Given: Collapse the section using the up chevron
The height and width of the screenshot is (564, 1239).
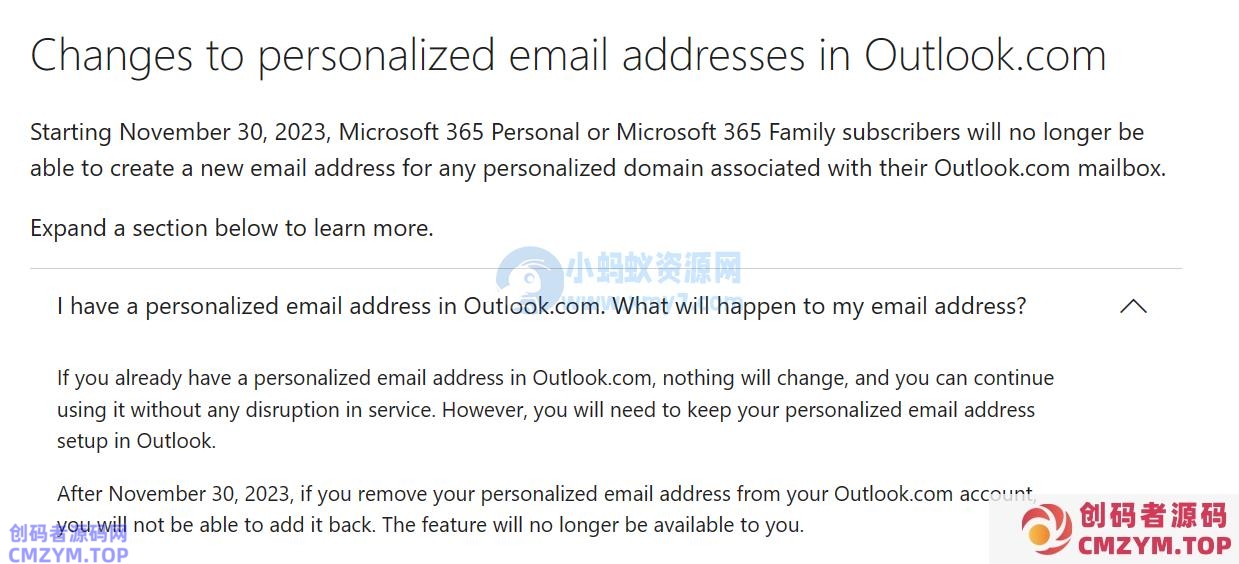Looking at the screenshot, I should pyautogui.click(x=1133, y=307).
